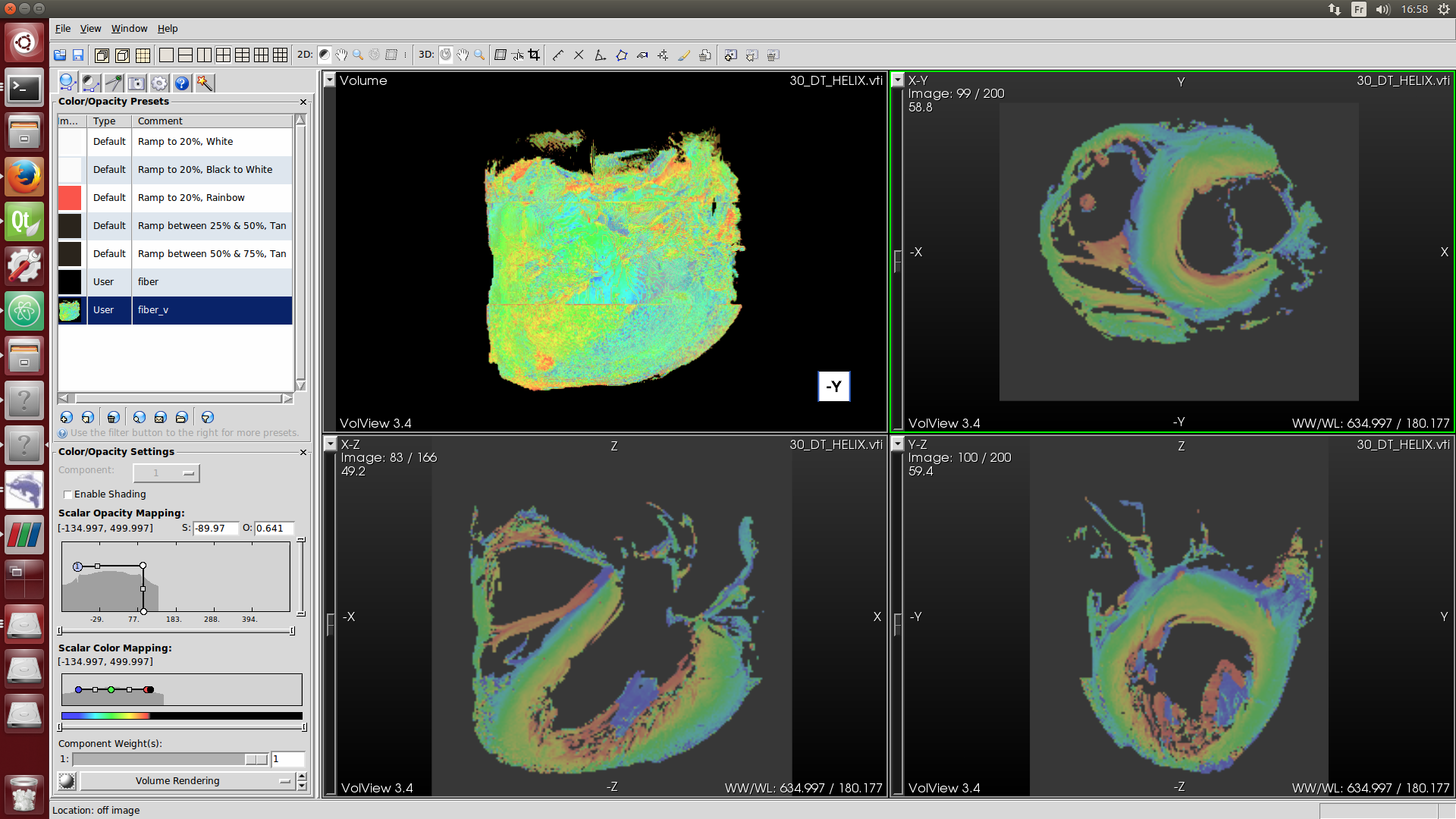
Task: Click the X-Y view slice slider handle
Action: point(897,261)
